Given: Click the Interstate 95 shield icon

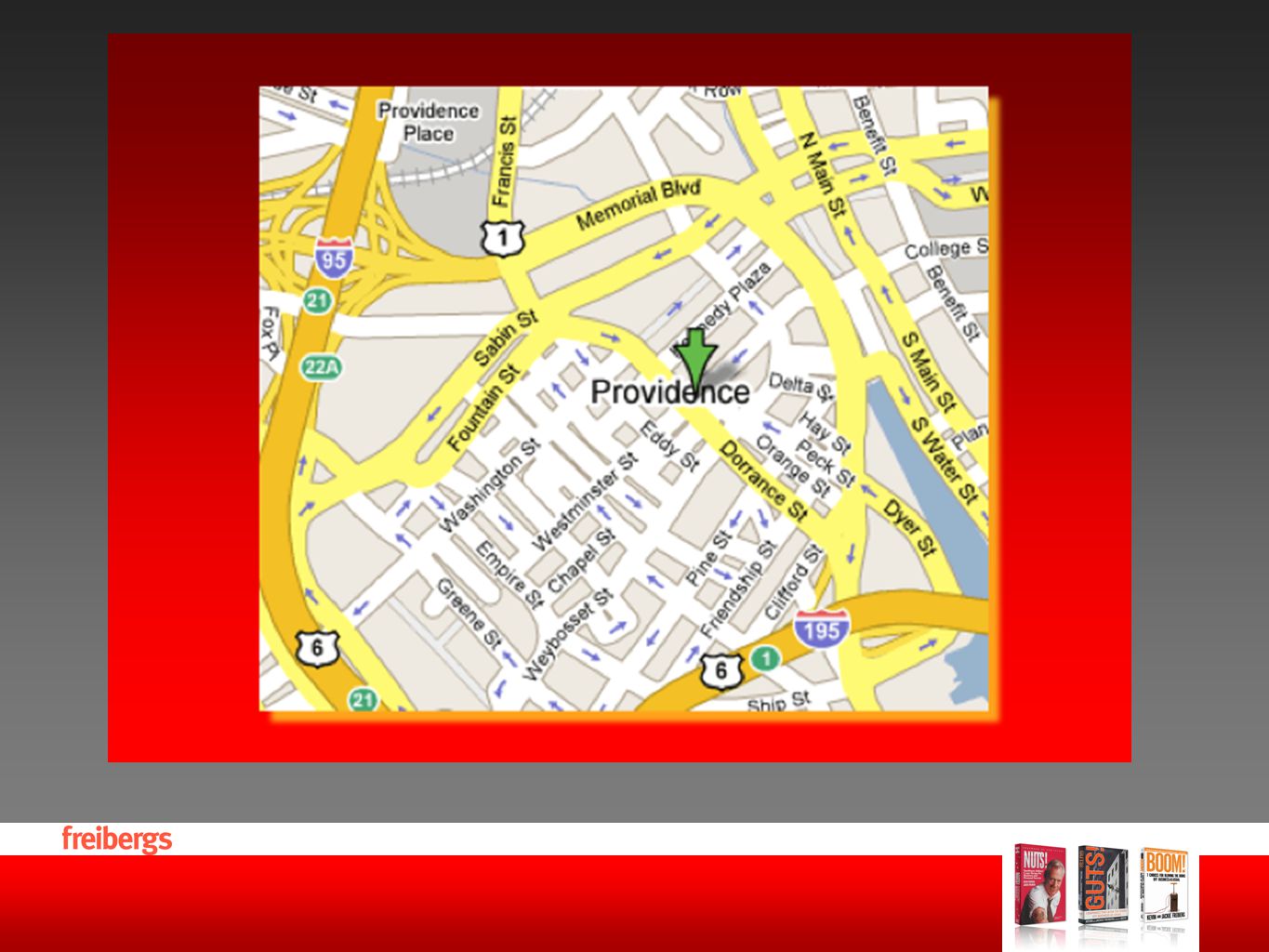Looking at the screenshot, I should (333, 257).
